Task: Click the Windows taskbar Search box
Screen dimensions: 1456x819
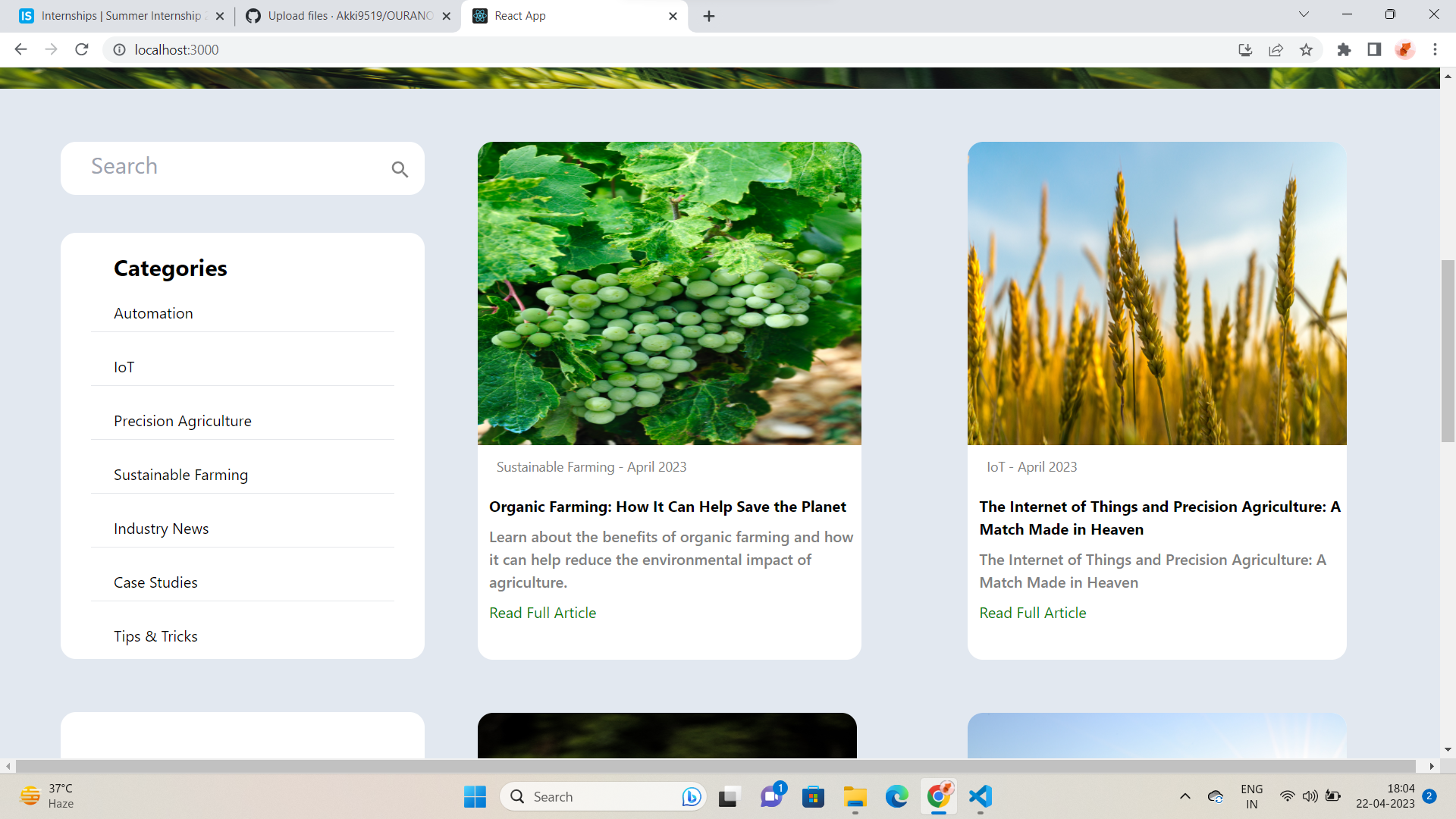Action: coord(603,796)
